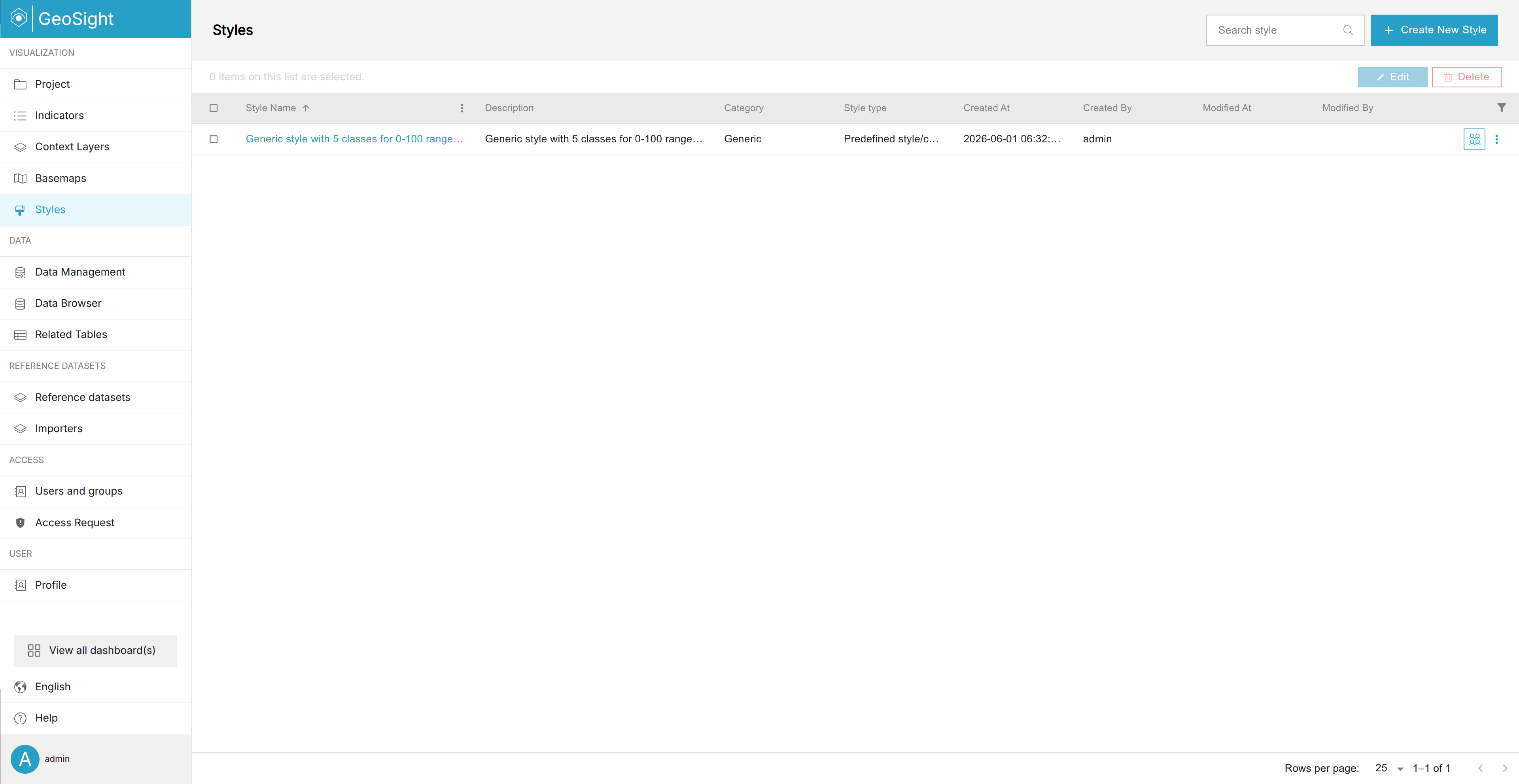Click the 'admin' Created By cell

(1097, 139)
